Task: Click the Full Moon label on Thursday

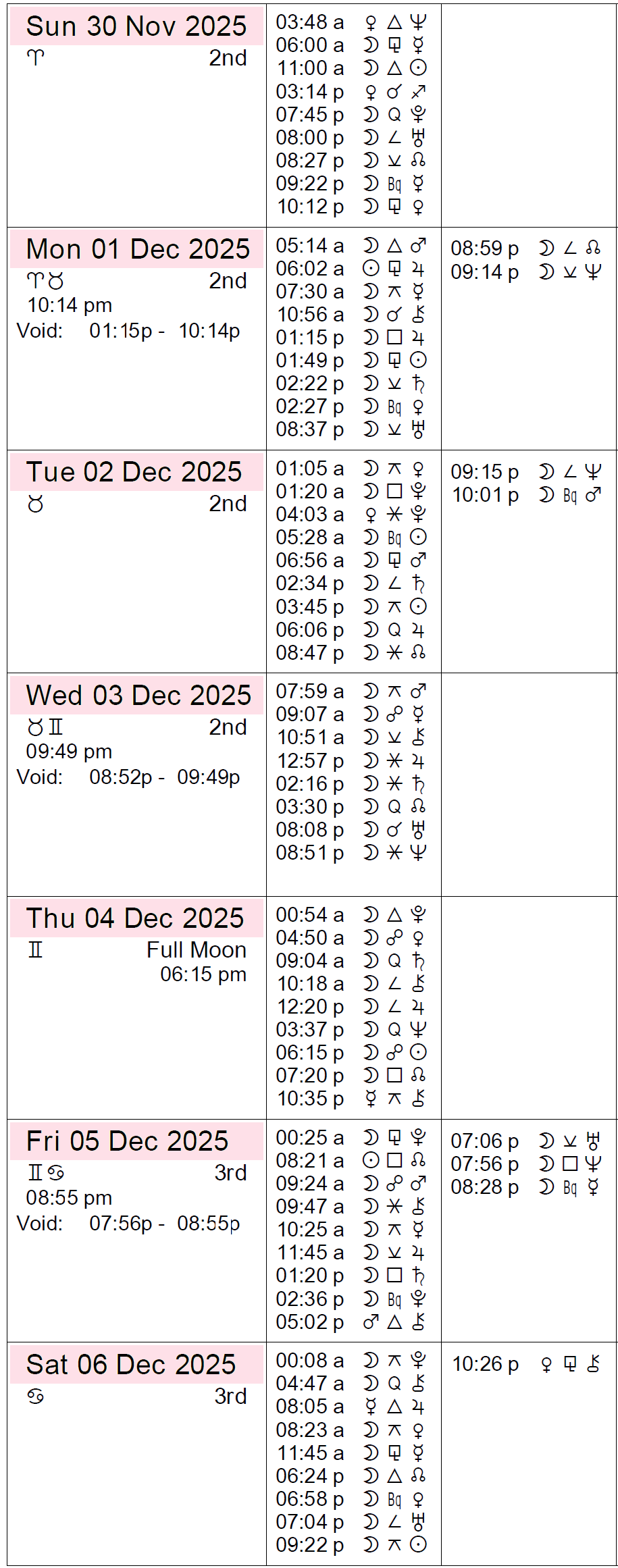Action: click(196, 950)
